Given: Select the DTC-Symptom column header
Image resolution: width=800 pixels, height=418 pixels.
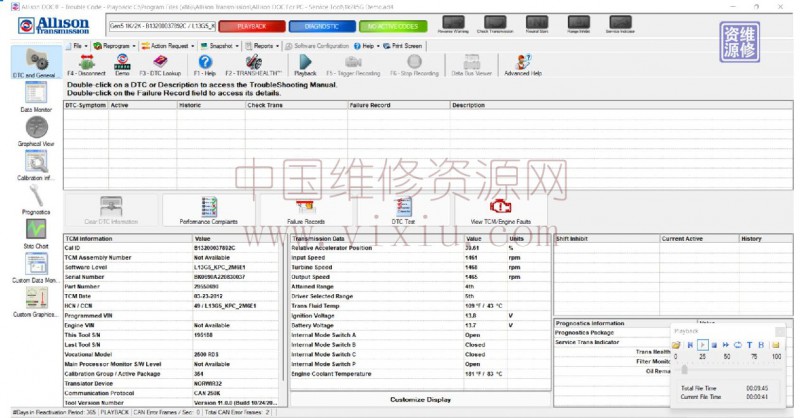Looking at the screenshot, I should click(x=86, y=105).
